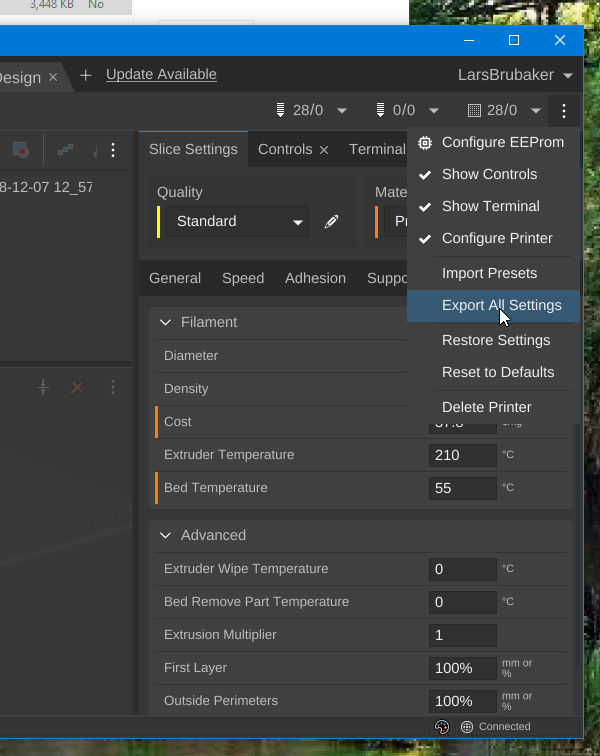This screenshot has width=600, height=756.
Task: Switch to Terminal tab
Action: (x=377, y=149)
